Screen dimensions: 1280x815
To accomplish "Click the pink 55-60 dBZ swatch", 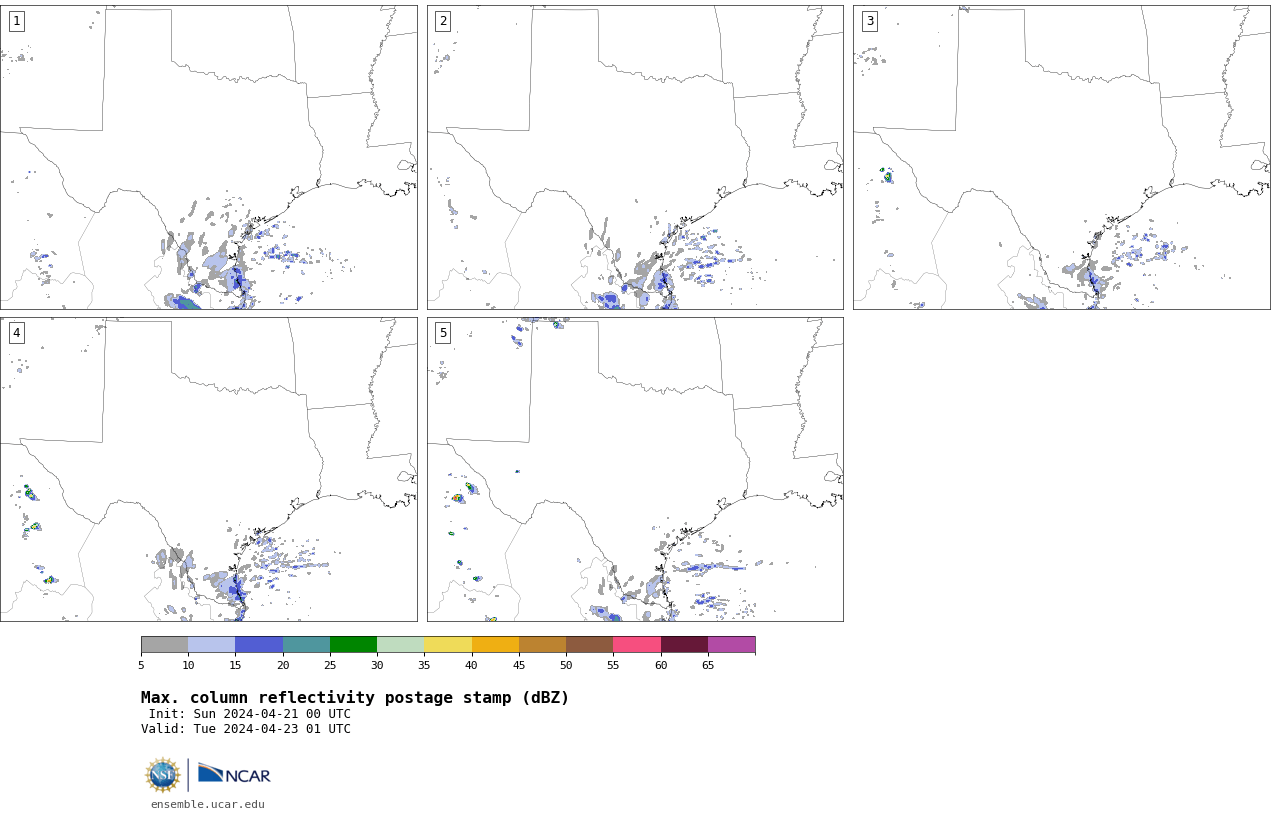I will coord(637,645).
